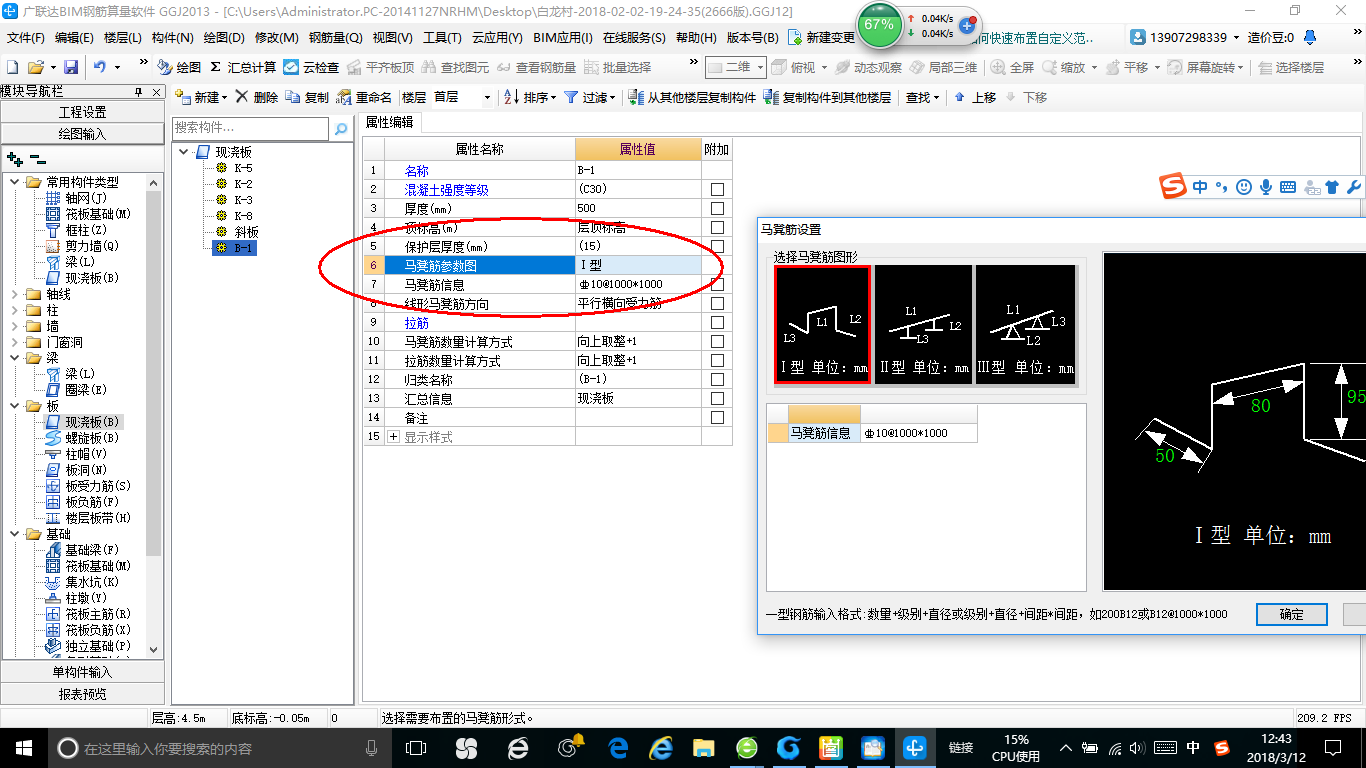1366x768 pixels.
Task: Click 删除 delete component
Action: coord(257,97)
